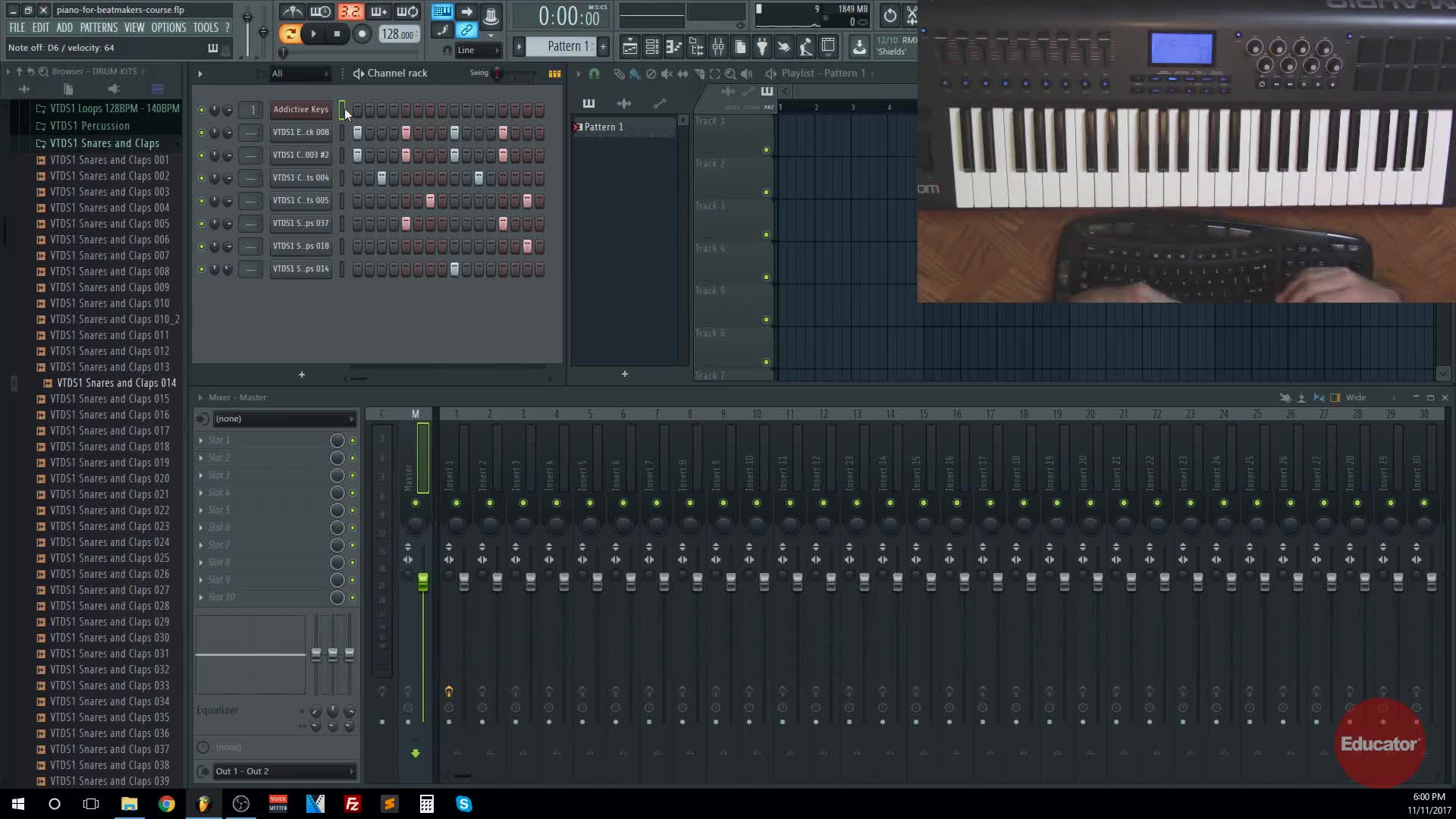Disable mixer effect Slot 1
Image resolution: width=1456 pixels, height=819 pixels.
(352, 441)
